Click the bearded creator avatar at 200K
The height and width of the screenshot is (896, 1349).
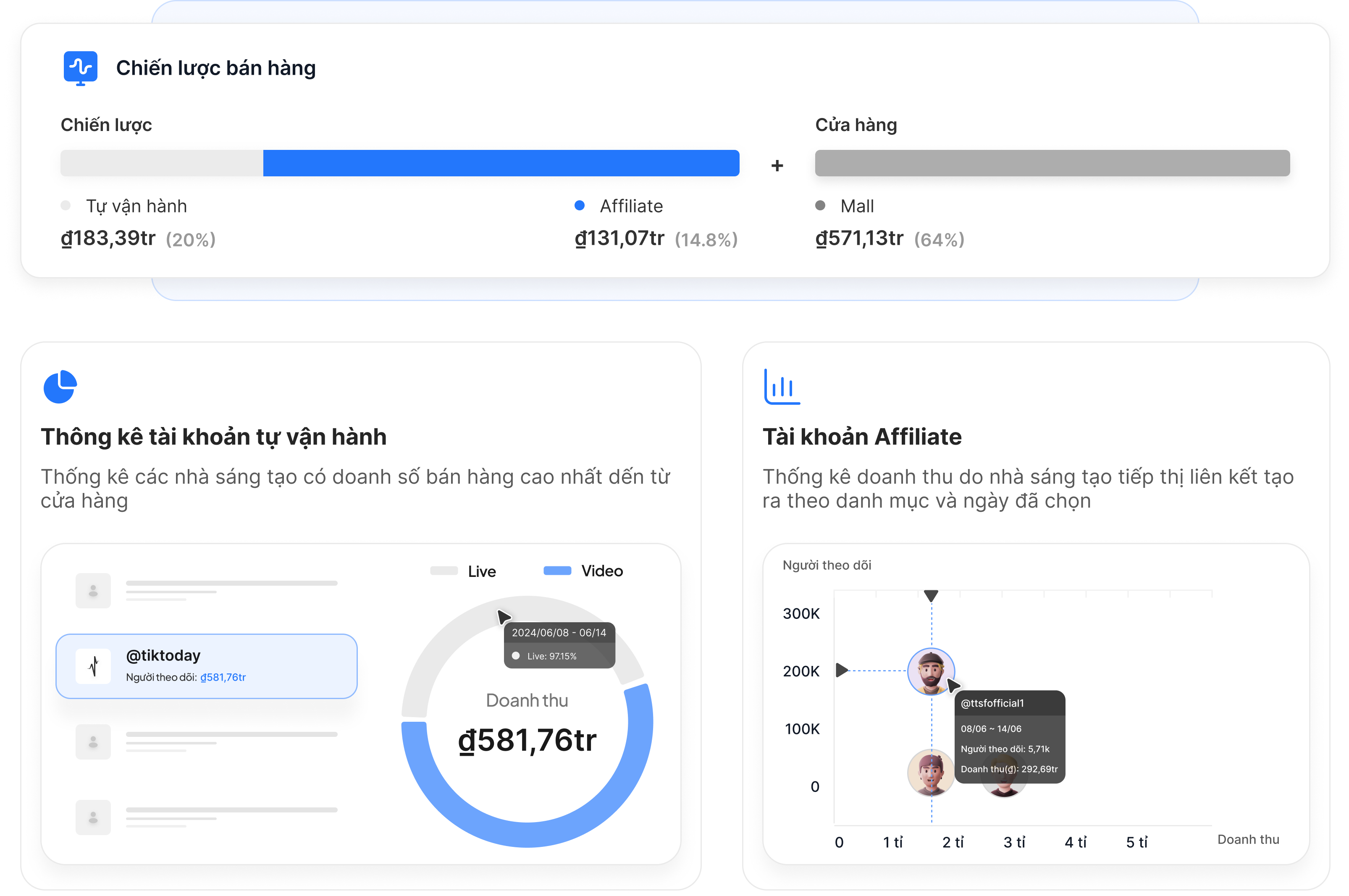click(931, 671)
